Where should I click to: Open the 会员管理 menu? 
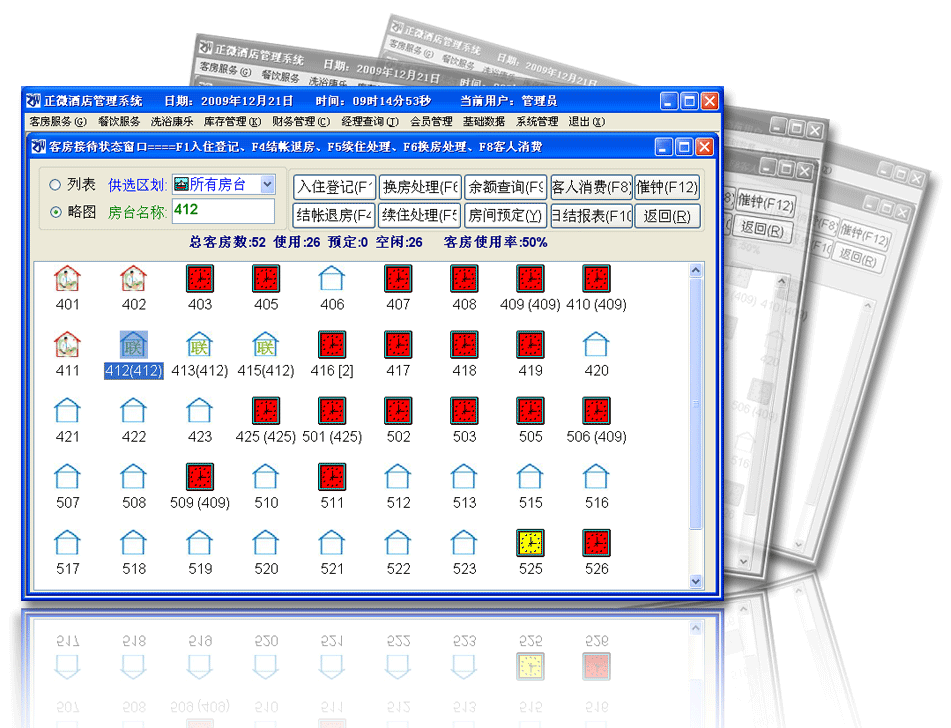431,122
